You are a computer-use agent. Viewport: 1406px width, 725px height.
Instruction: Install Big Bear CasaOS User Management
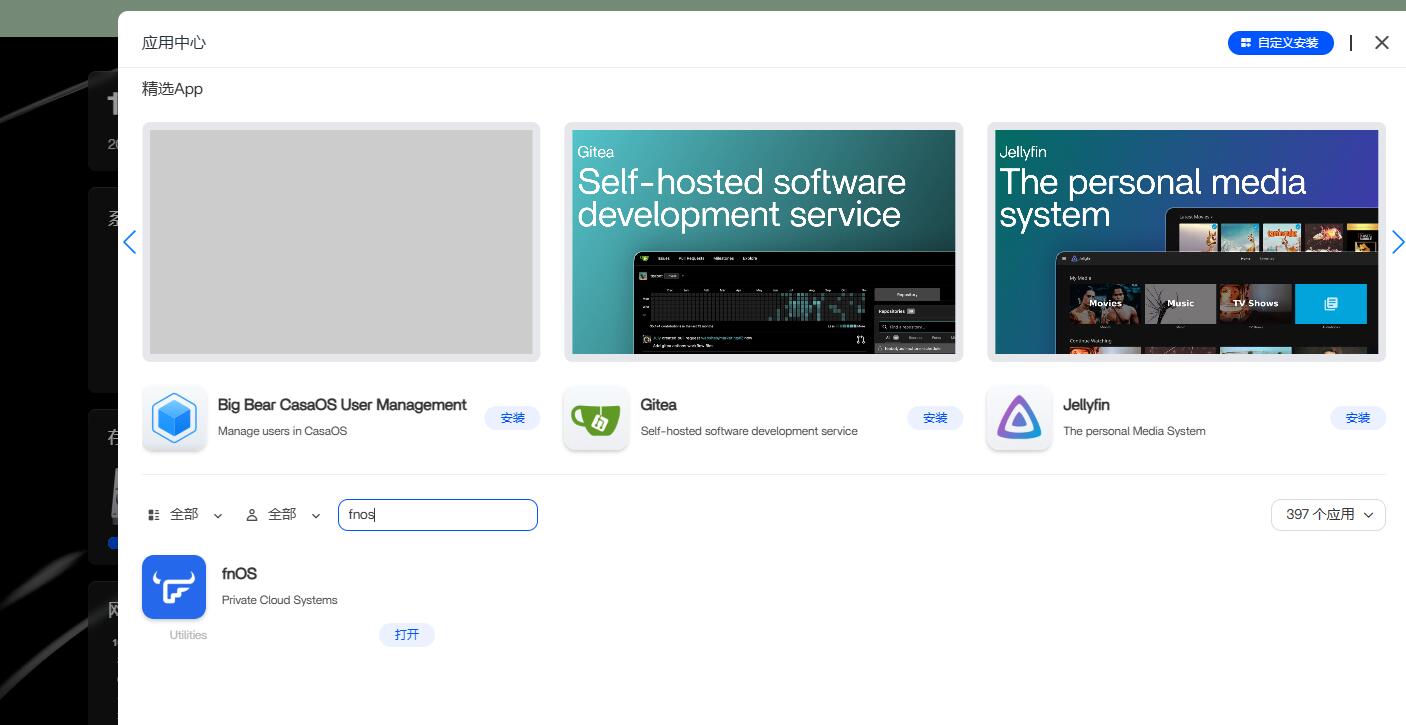tap(513, 418)
